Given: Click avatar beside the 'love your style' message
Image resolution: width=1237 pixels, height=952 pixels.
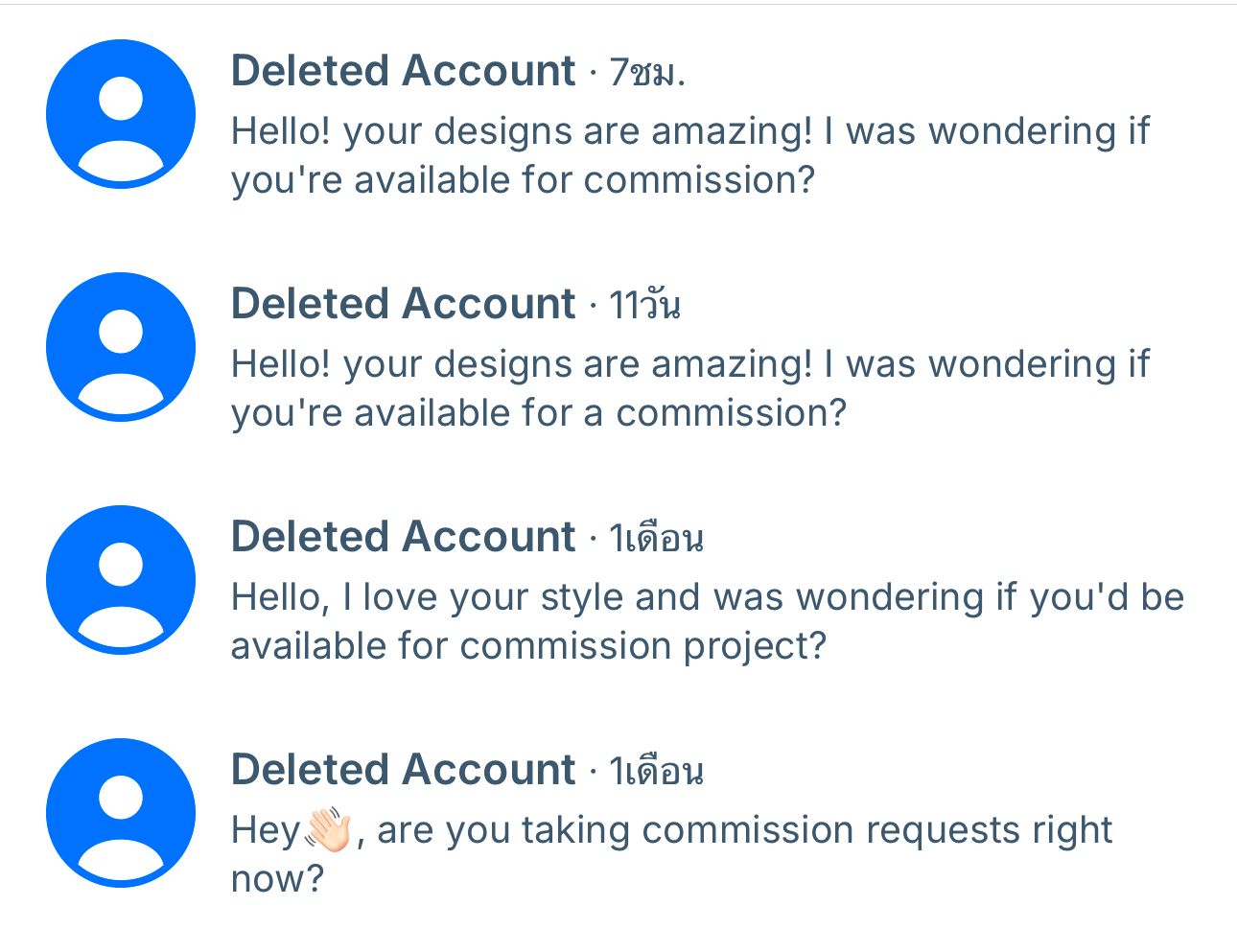Looking at the screenshot, I should 121,580.
